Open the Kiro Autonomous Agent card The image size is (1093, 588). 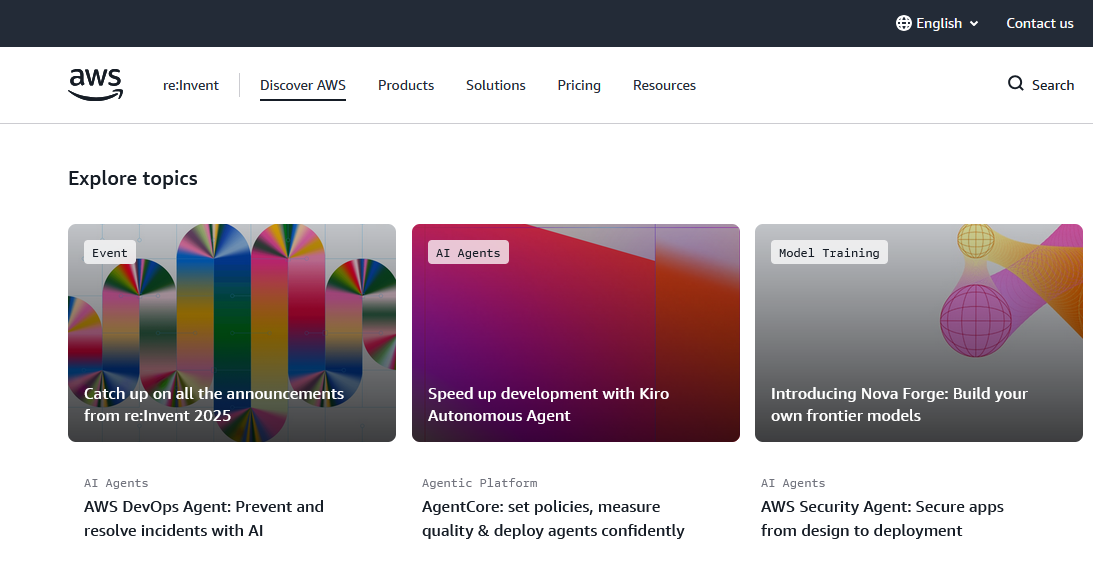pos(576,333)
